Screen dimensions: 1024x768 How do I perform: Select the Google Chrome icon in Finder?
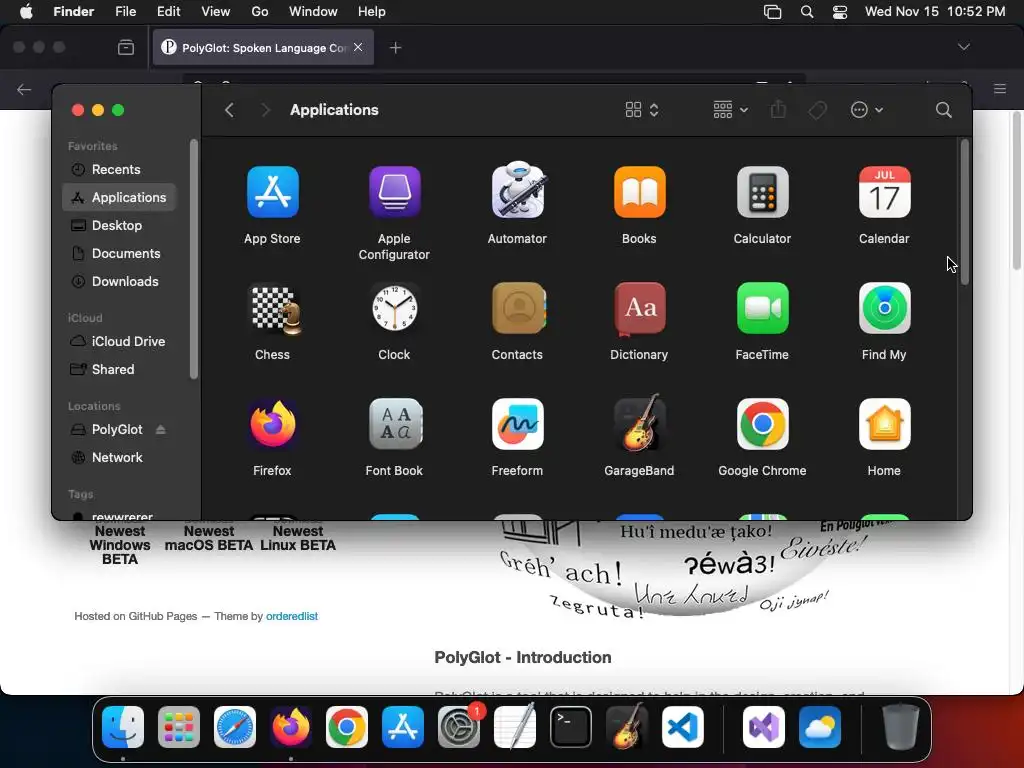(x=762, y=424)
